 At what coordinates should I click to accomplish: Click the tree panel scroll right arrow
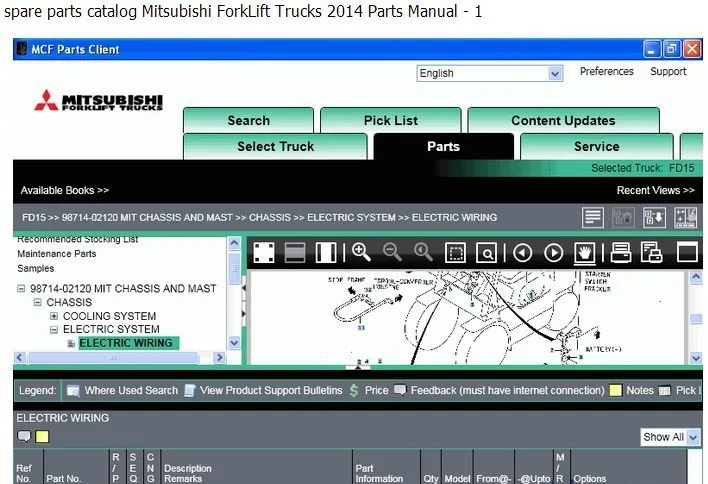click(219, 358)
